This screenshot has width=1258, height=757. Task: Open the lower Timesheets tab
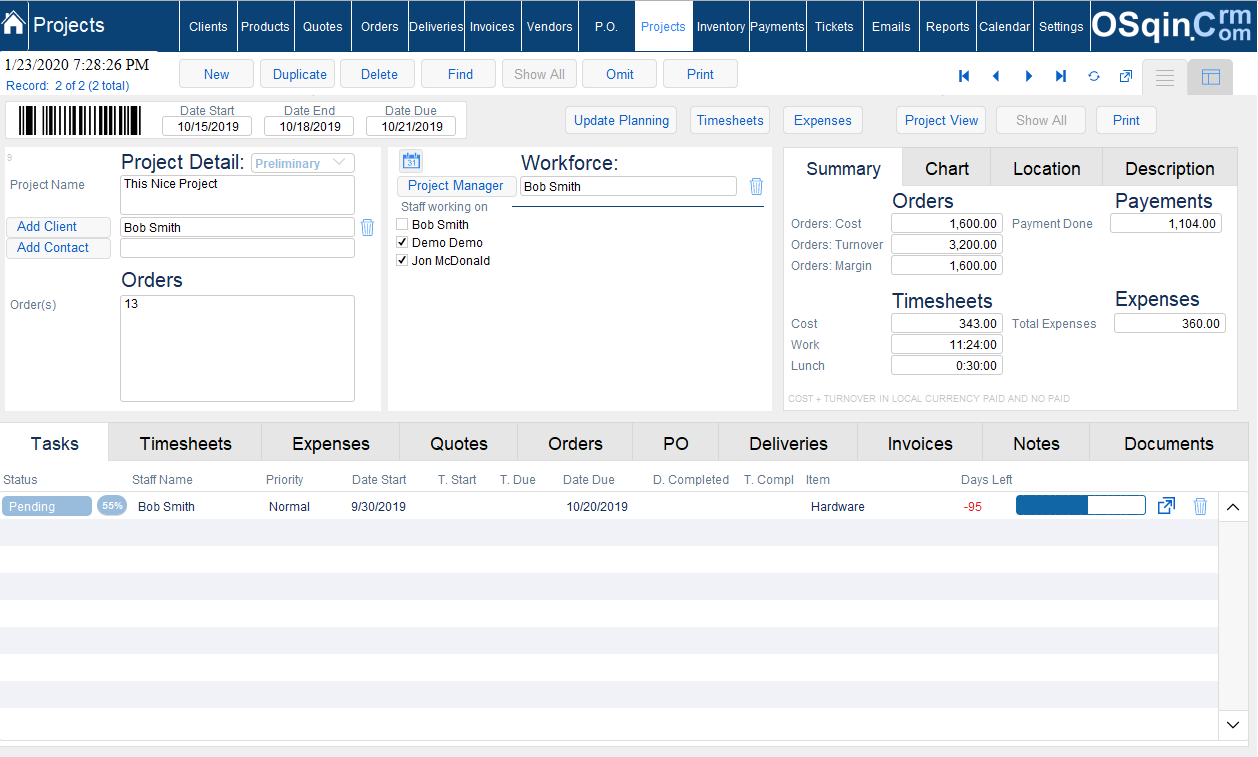pyautogui.click(x=185, y=443)
